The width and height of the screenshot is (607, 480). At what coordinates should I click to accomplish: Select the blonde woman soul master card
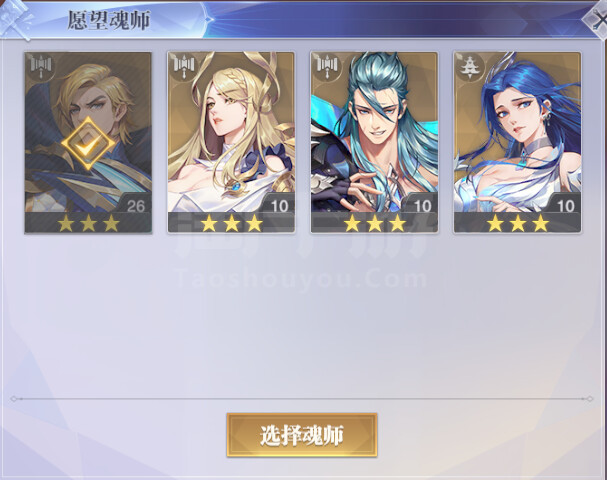(231, 142)
